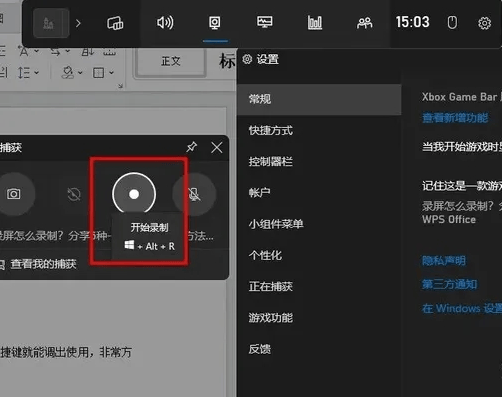Expand the chevron next to the game thumbnail
502x397 pixels.
tap(78, 23)
